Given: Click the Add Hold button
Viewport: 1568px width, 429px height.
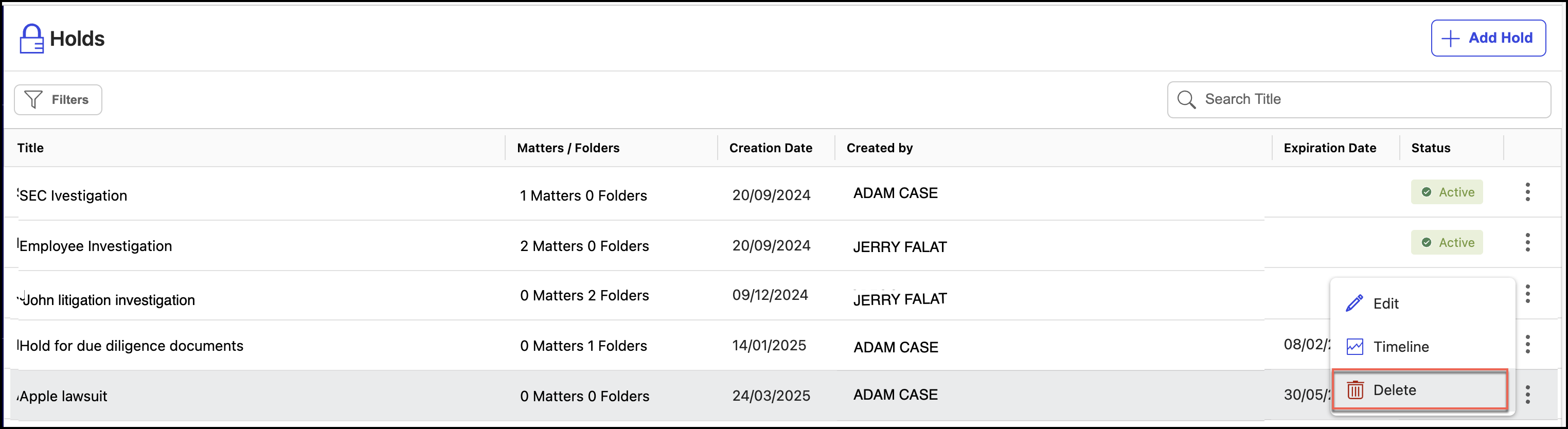Looking at the screenshot, I should click(1488, 39).
